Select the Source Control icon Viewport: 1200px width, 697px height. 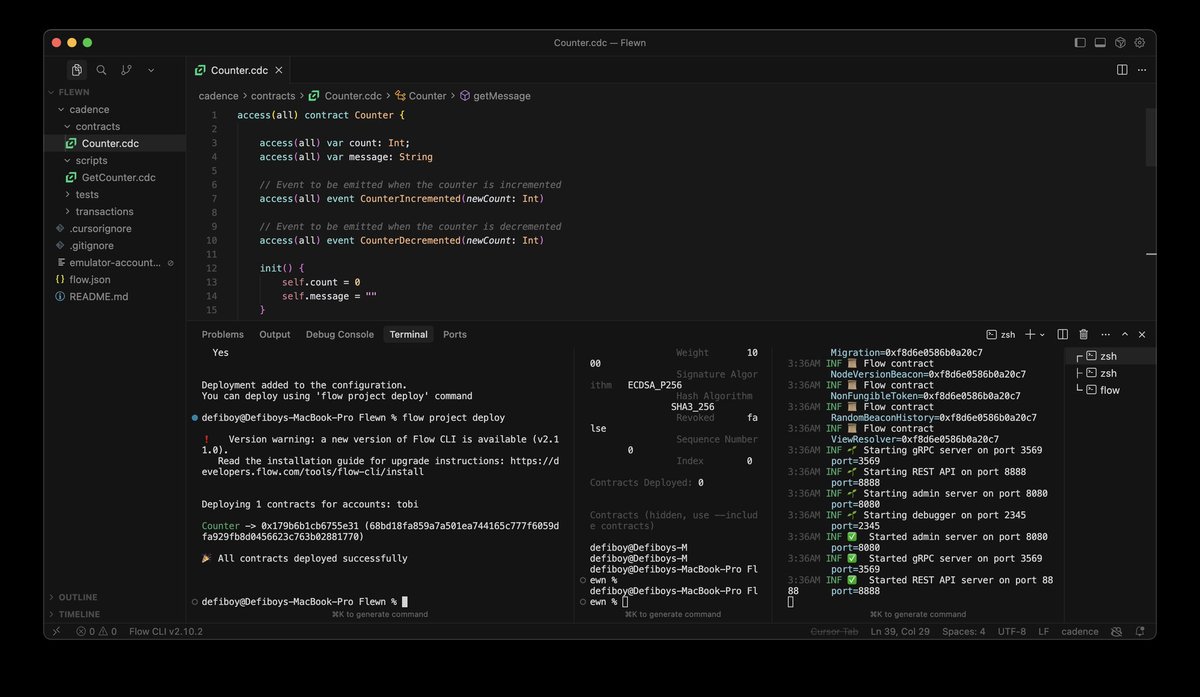point(126,70)
